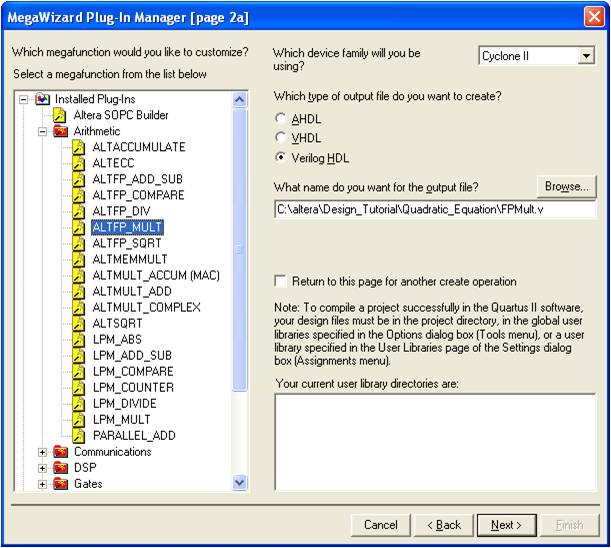Click the ALTFP_MULT megafunction icon
This screenshot has width=611, height=548.
point(78,228)
